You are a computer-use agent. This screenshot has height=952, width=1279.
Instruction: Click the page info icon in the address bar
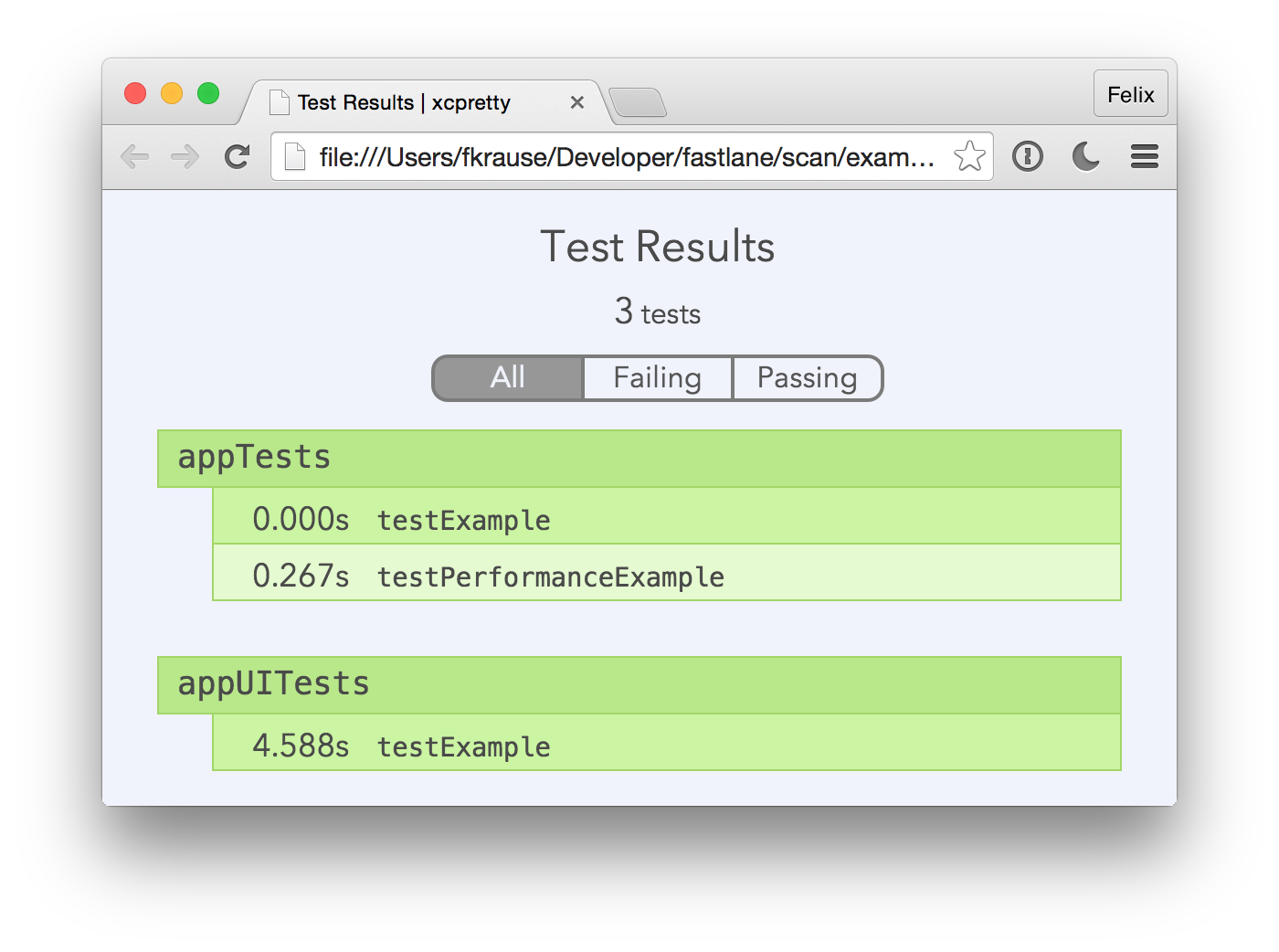click(294, 156)
